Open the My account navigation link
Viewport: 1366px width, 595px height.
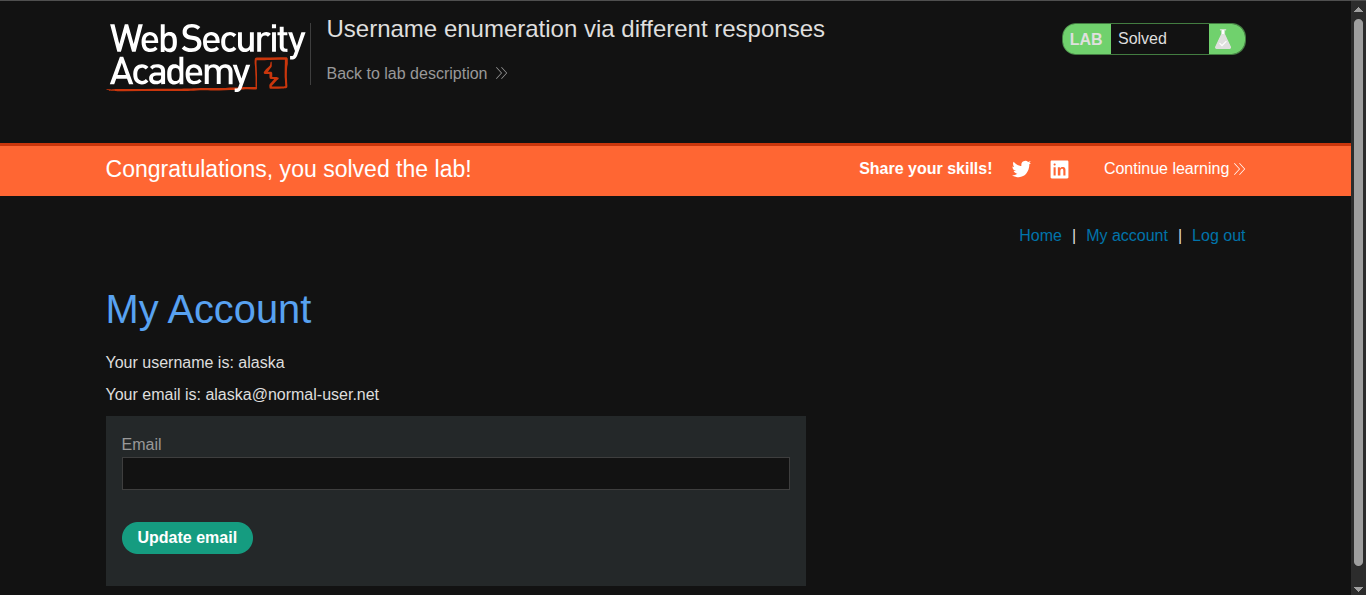click(x=1127, y=236)
